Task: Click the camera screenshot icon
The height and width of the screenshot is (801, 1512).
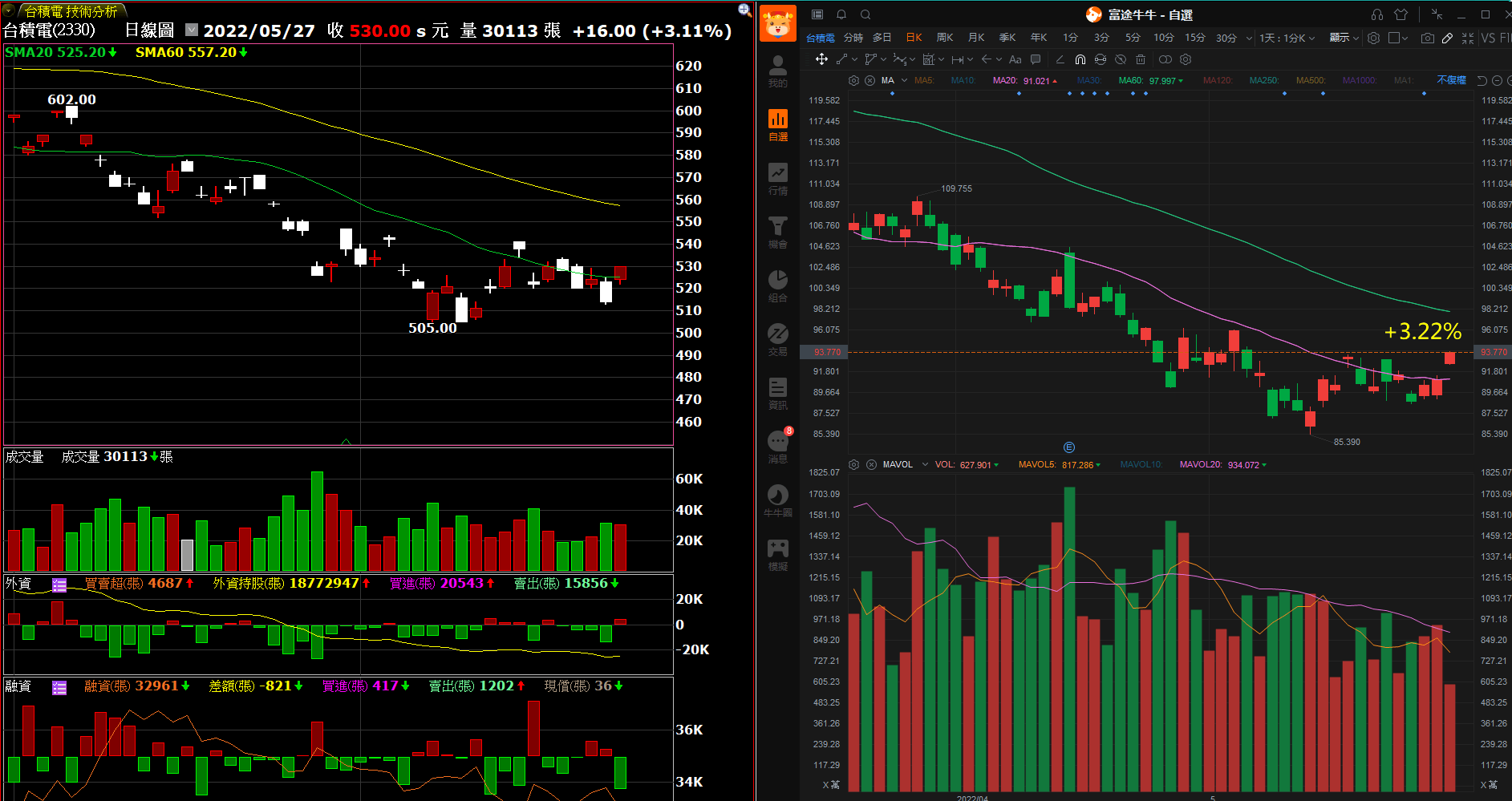Action: click(1428, 38)
